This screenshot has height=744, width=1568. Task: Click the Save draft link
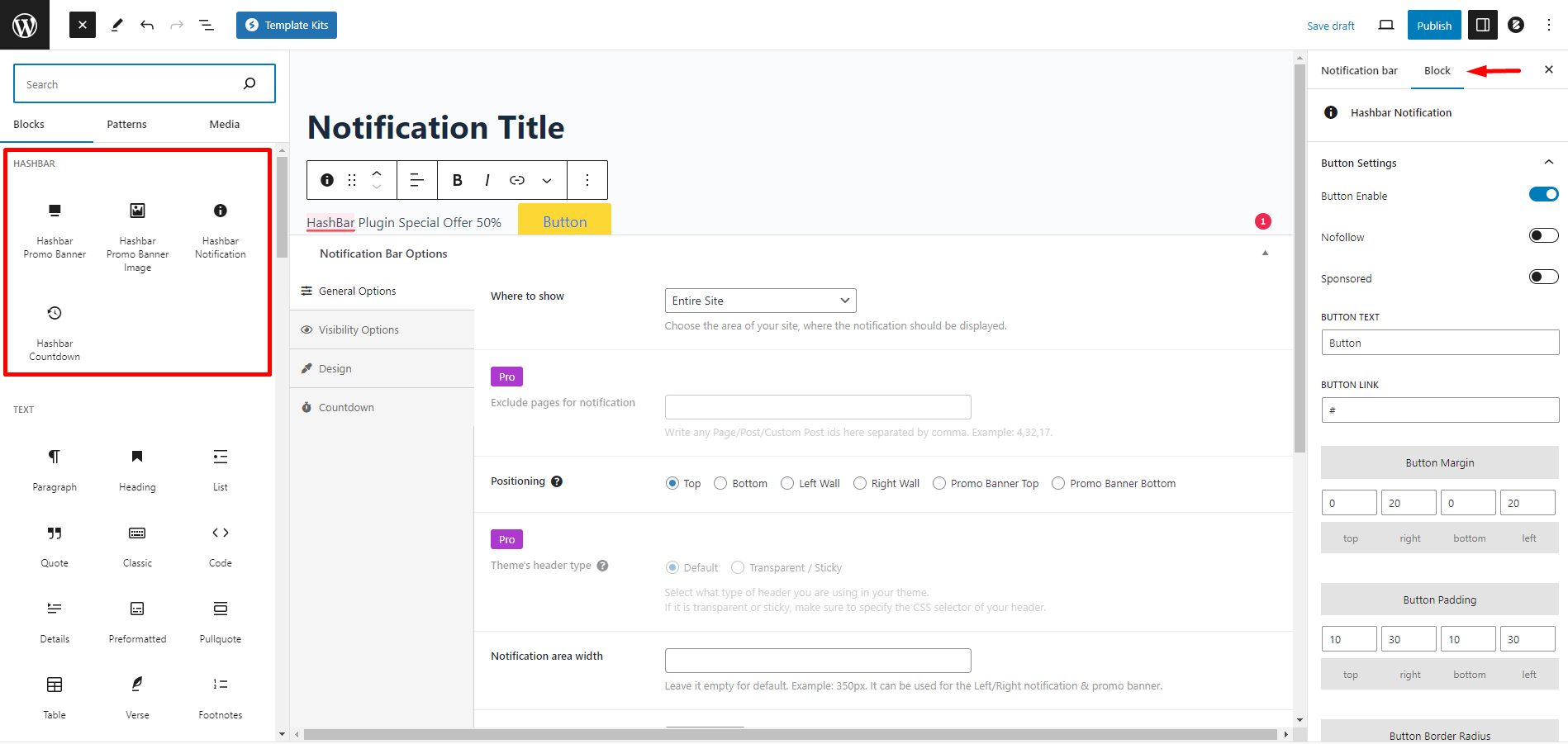point(1330,26)
